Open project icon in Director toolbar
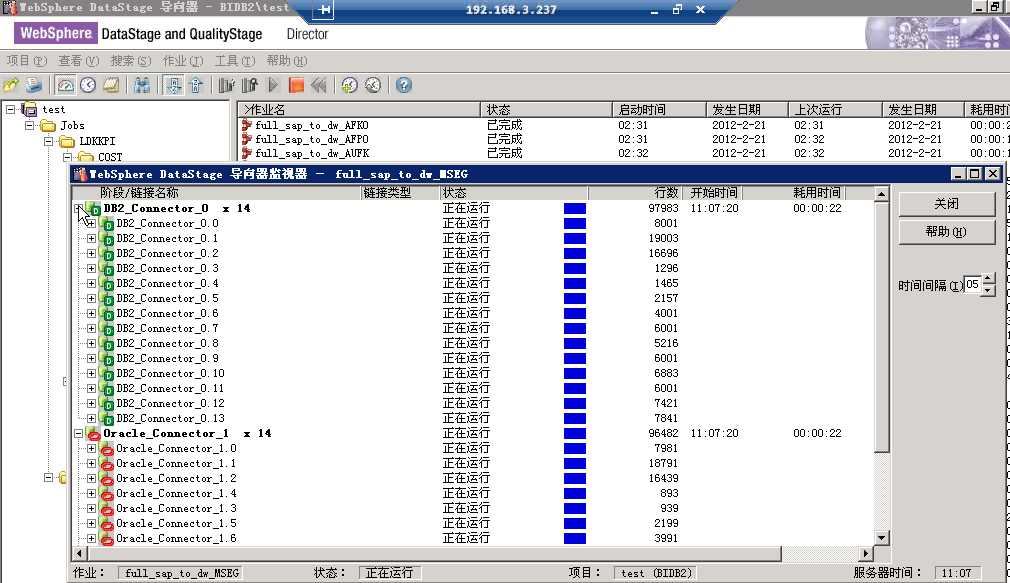 pos(12,85)
